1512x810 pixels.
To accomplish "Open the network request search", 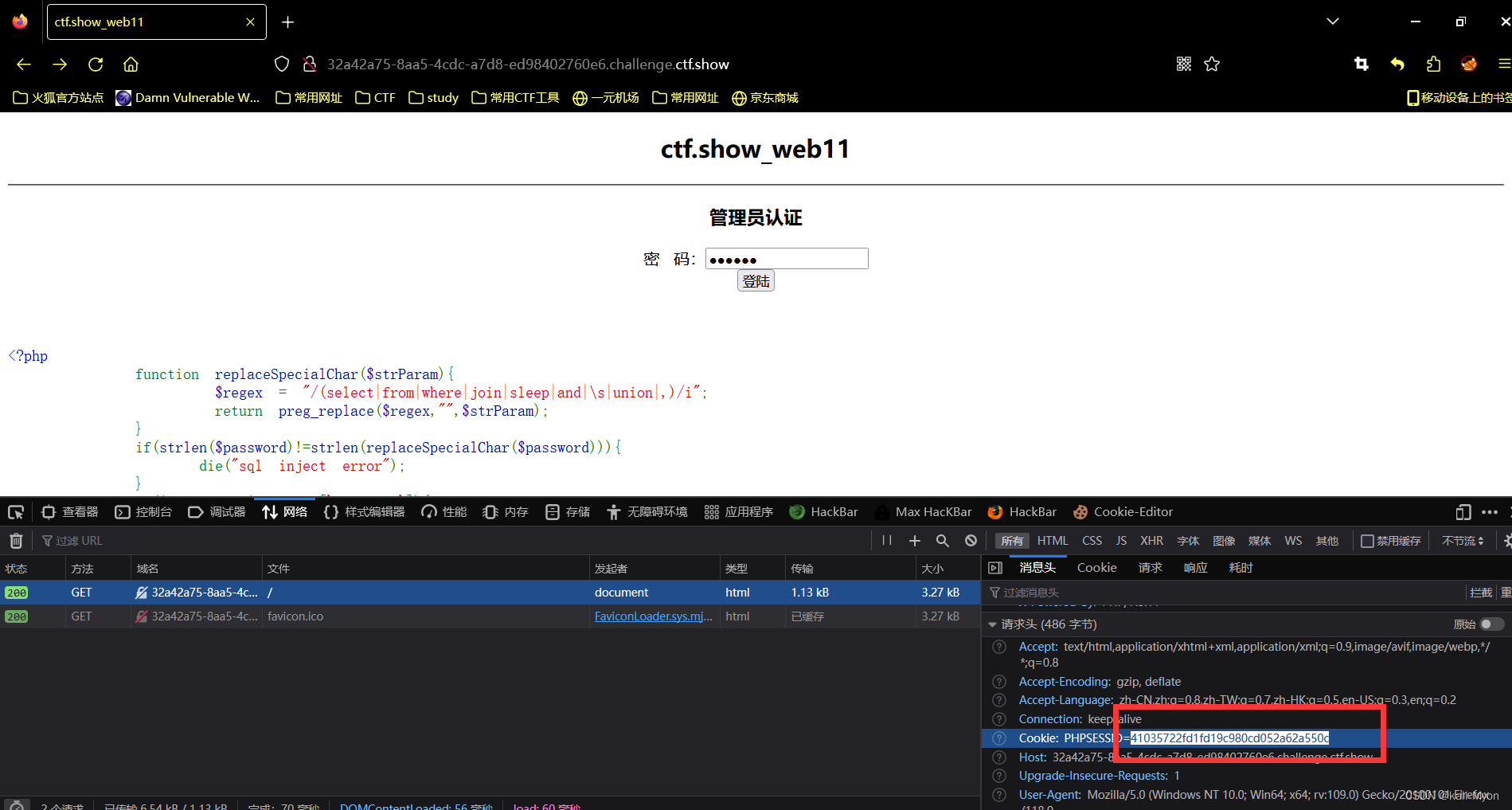I will [x=942, y=540].
